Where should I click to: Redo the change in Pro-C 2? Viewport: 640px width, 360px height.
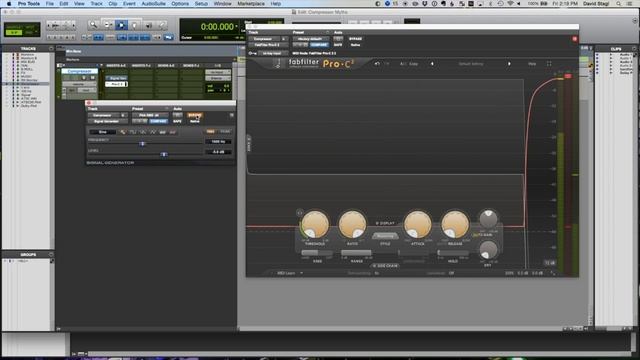tap(387, 64)
